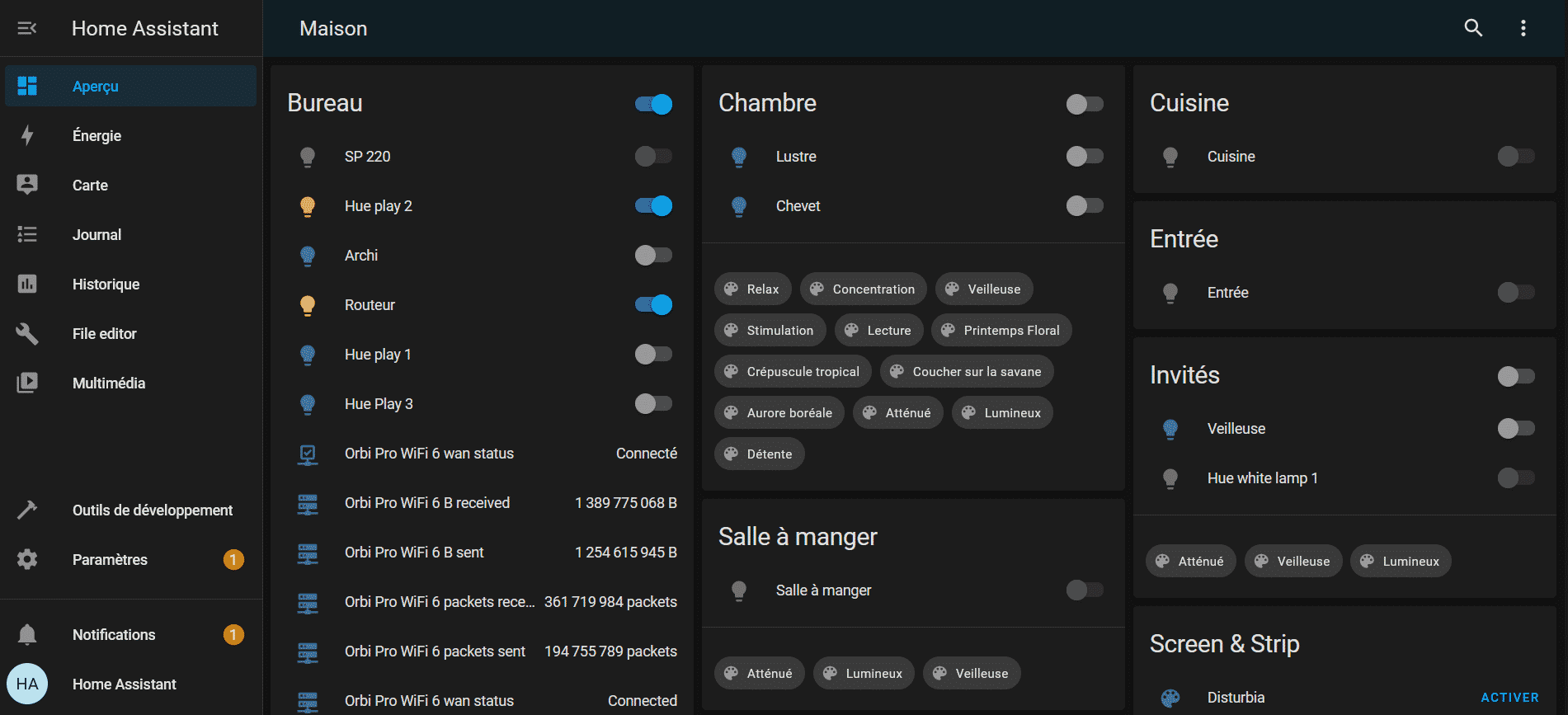Click the Lustre bulb icon
The image size is (1568, 715).
(739, 157)
